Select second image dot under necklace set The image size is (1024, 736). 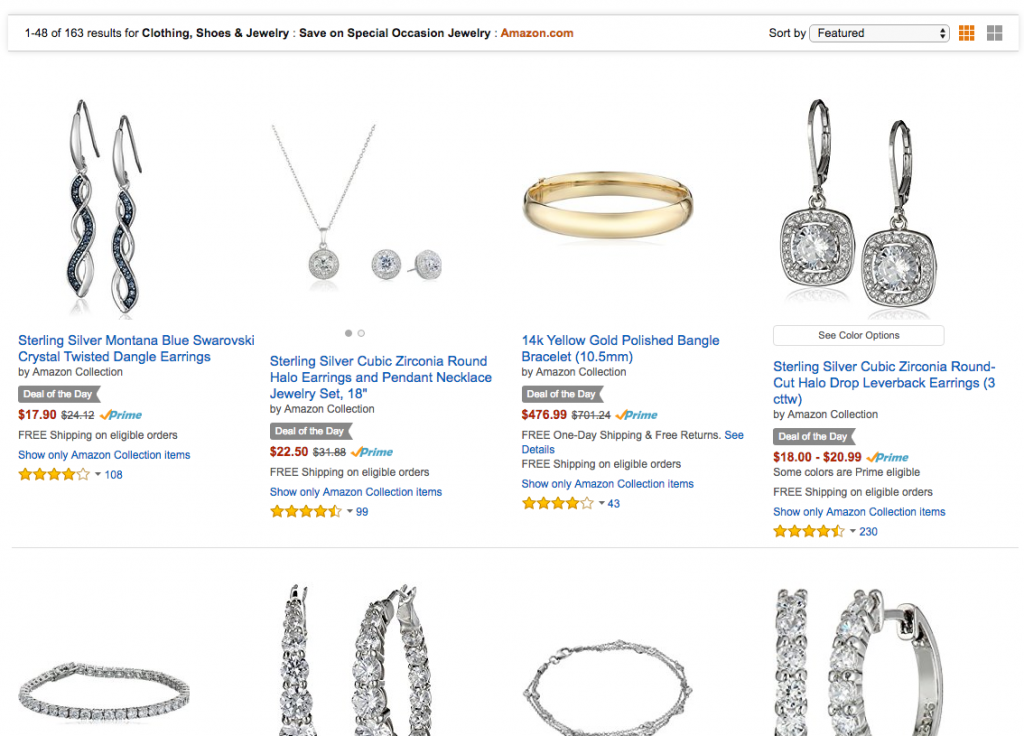[x=361, y=333]
